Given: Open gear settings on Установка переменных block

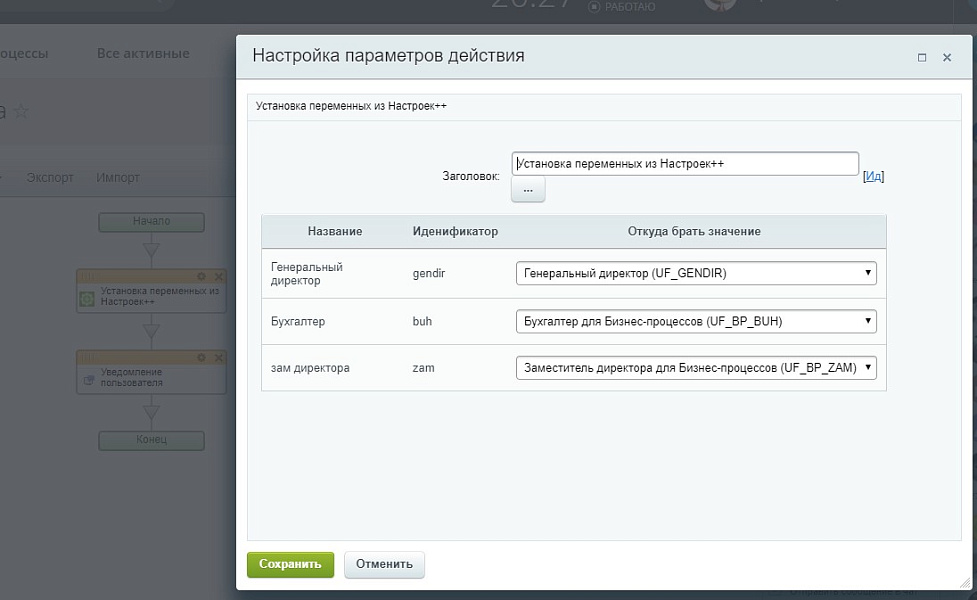Looking at the screenshot, I should coord(201,277).
